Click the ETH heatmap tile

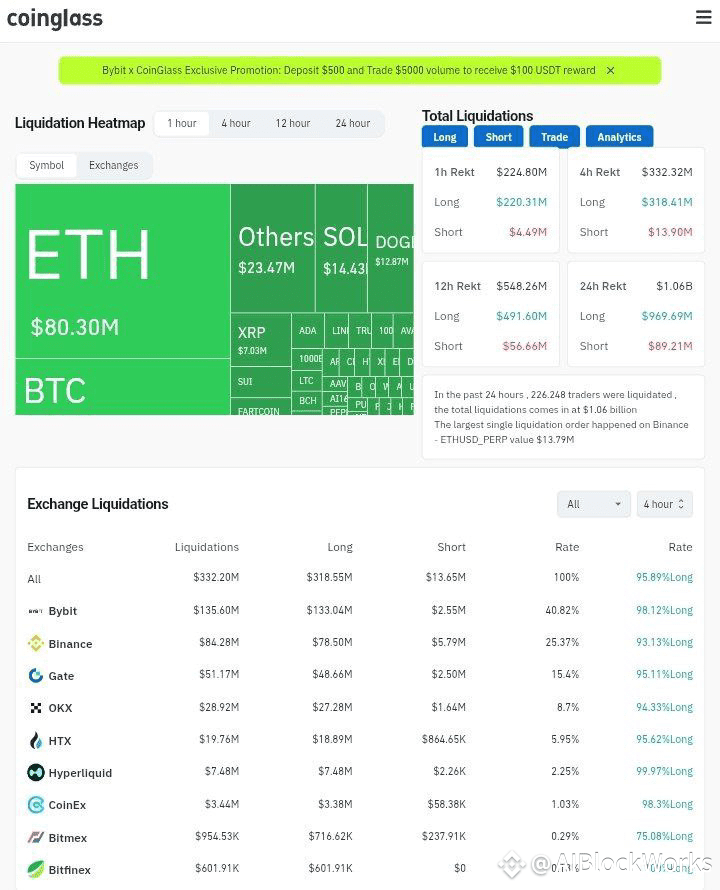[123, 271]
